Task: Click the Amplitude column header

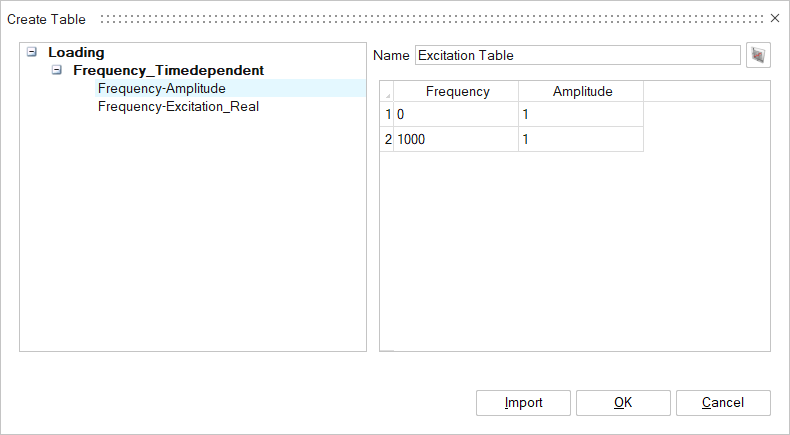Action: pyautogui.click(x=581, y=91)
